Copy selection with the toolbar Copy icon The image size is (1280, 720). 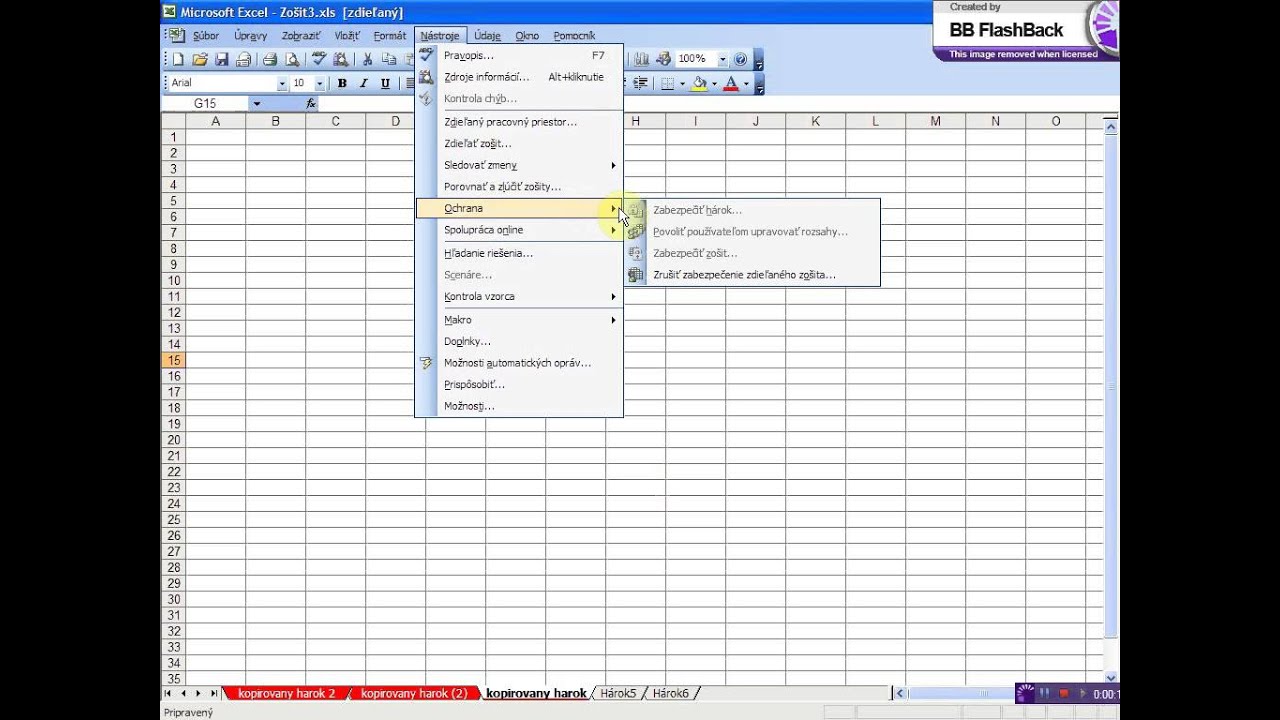[389, 59]
